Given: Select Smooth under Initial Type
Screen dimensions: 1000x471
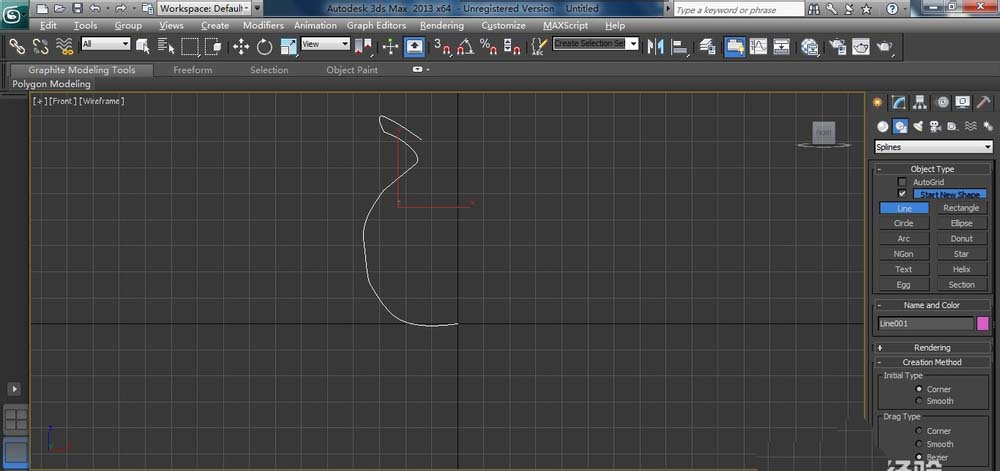Looking at the screenshot, I should pyautogui.click(x=919, y=401).
